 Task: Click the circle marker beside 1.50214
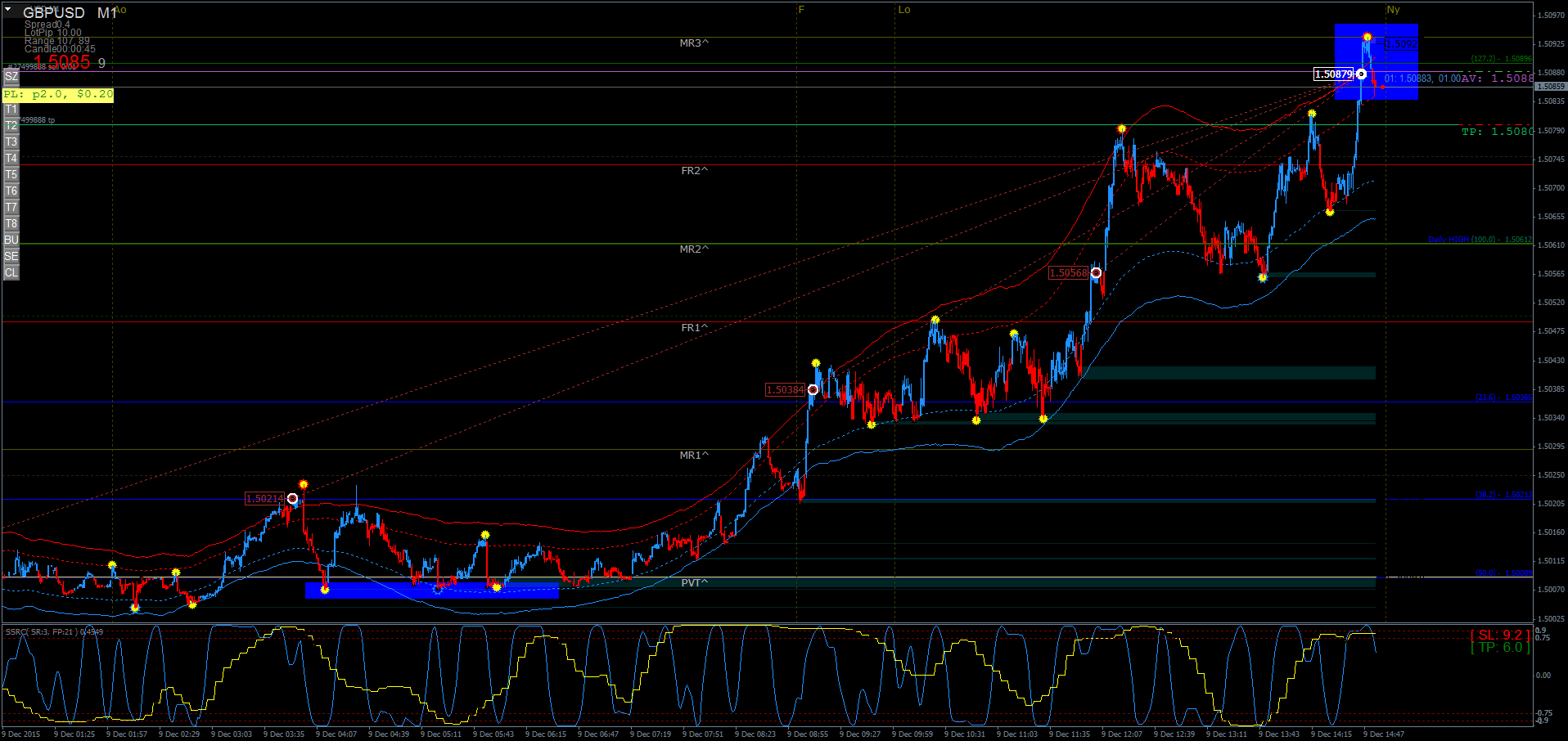[x=292, y=499]
